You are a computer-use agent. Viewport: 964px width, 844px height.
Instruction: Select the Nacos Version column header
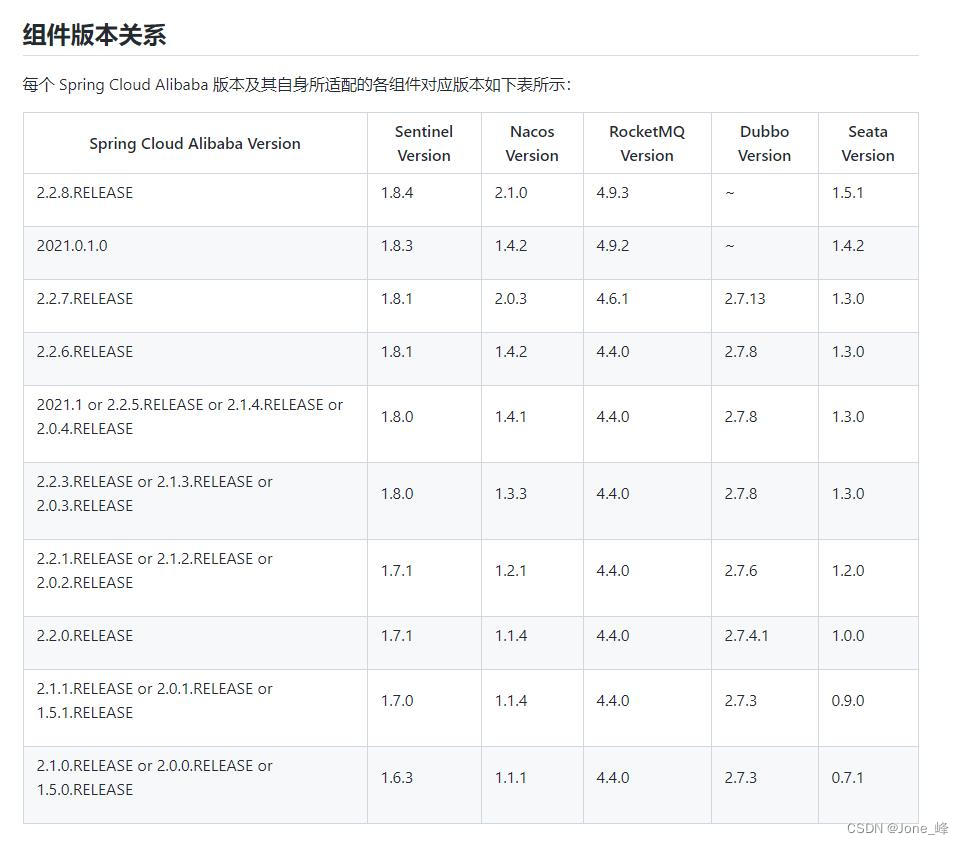532,143
